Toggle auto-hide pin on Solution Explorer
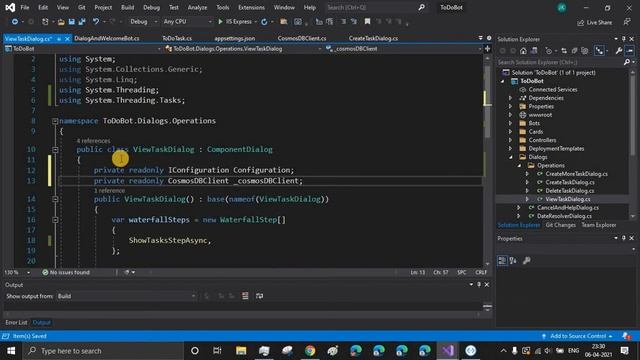 [x=624, y=39]
